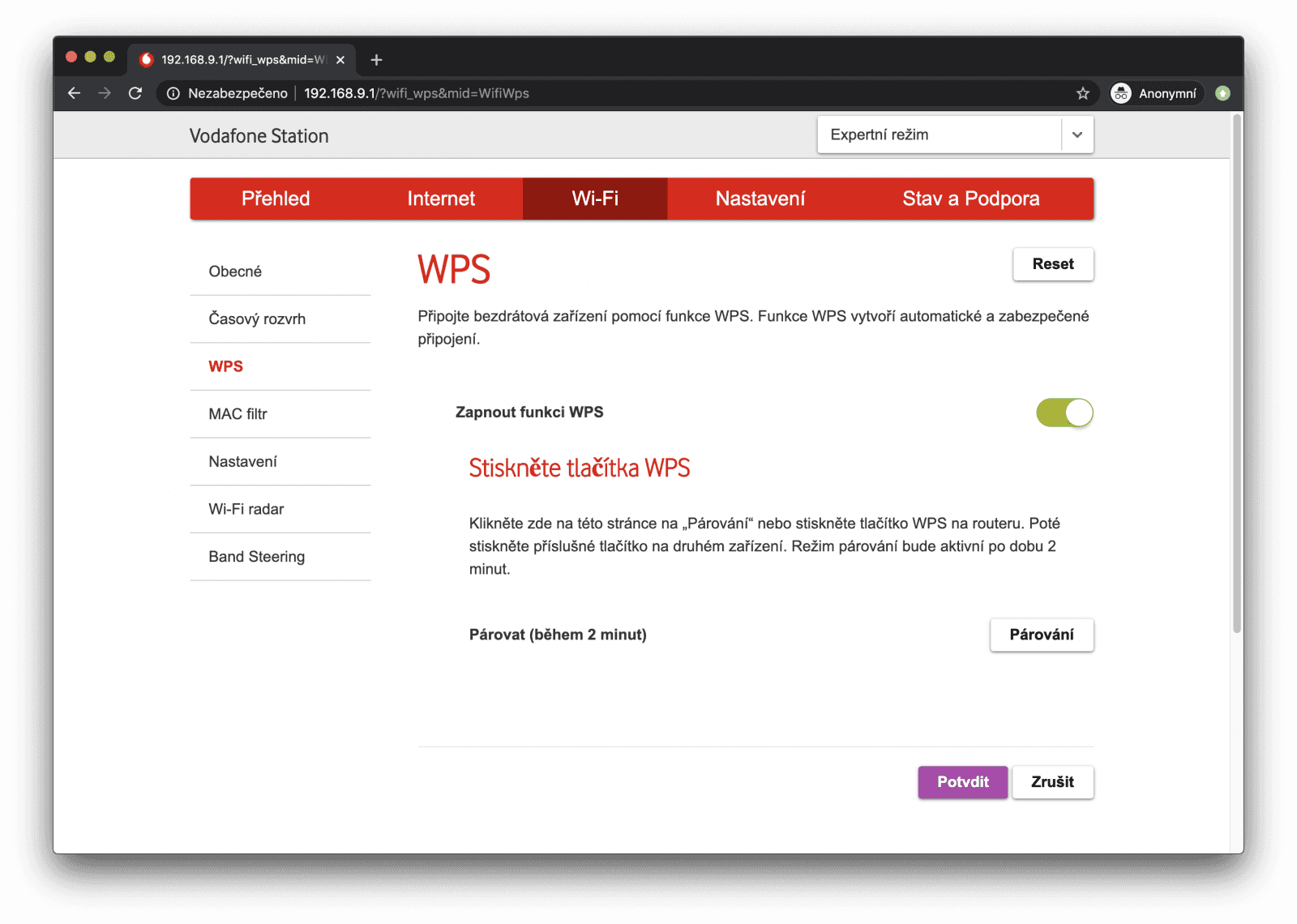Go to the Stav a Podpora tab
The image size is (1297, 924).
click(x=970, y=199)
